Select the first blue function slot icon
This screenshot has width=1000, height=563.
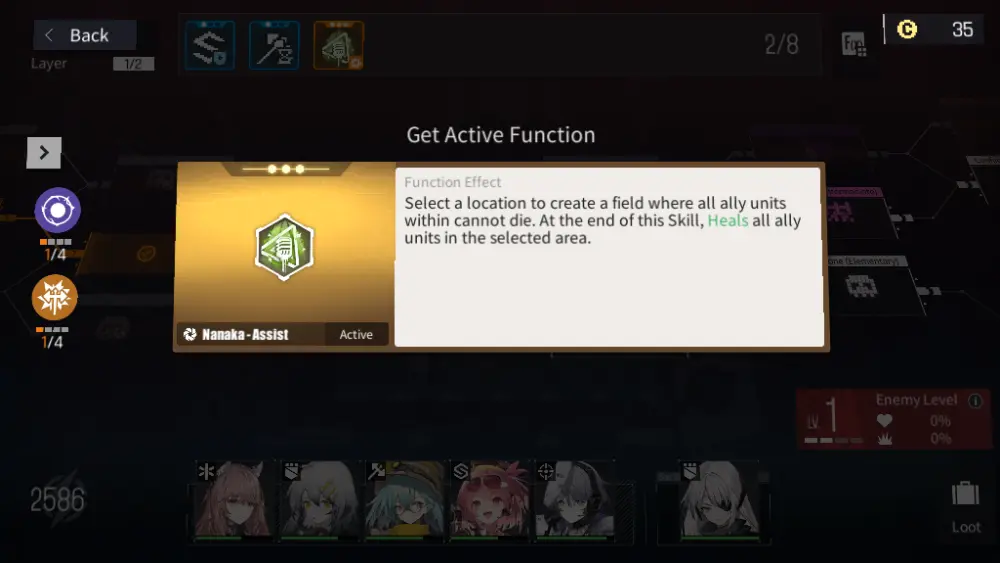[210, 45]
